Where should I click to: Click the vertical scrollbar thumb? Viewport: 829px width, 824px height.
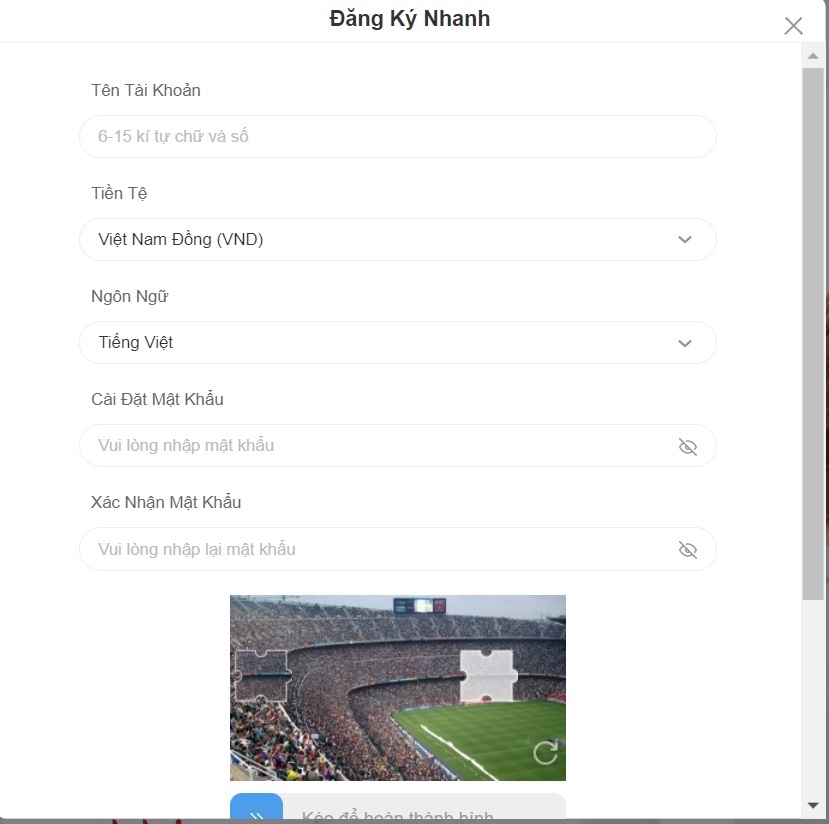813,334
